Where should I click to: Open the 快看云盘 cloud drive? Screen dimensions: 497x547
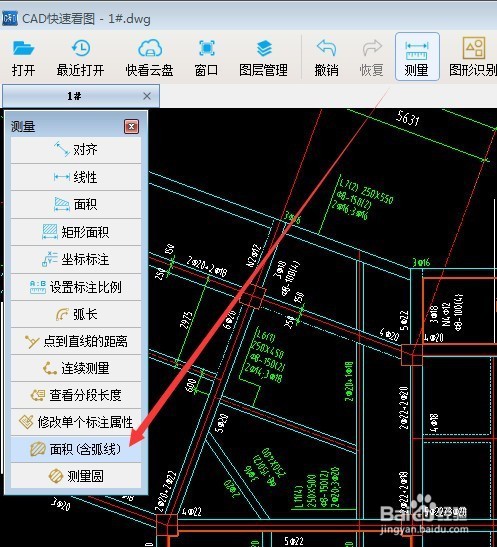click(x=150, y=58)
